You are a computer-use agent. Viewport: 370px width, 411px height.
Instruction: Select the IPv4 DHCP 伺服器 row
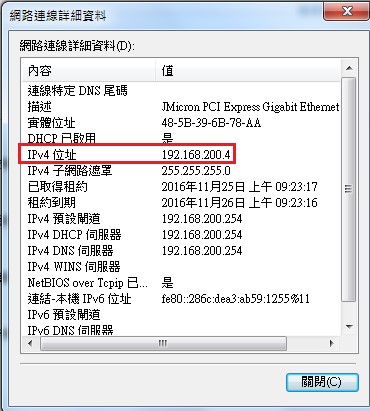pos(181,235)
